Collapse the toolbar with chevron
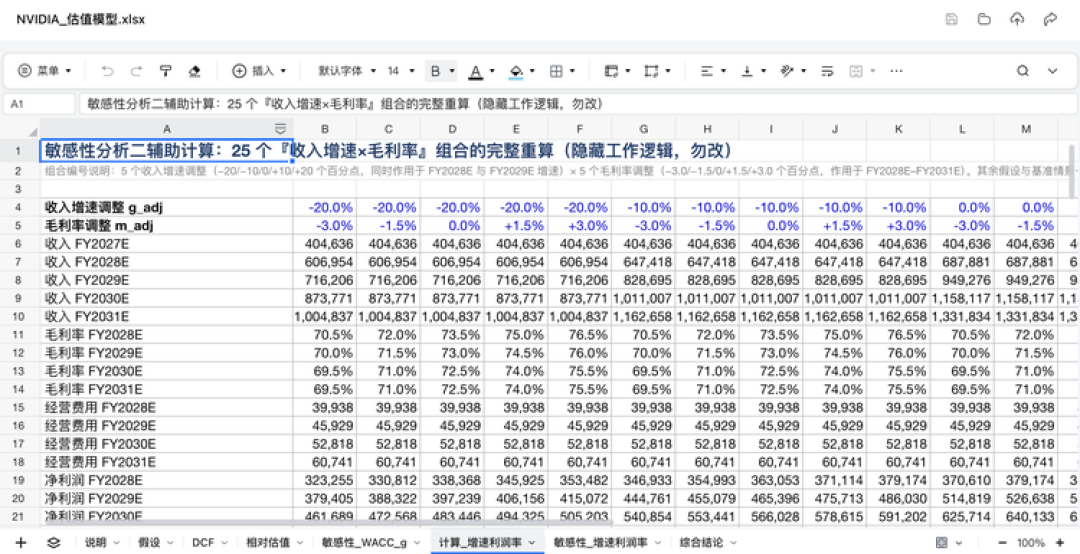 click(x=1052, y=71)
